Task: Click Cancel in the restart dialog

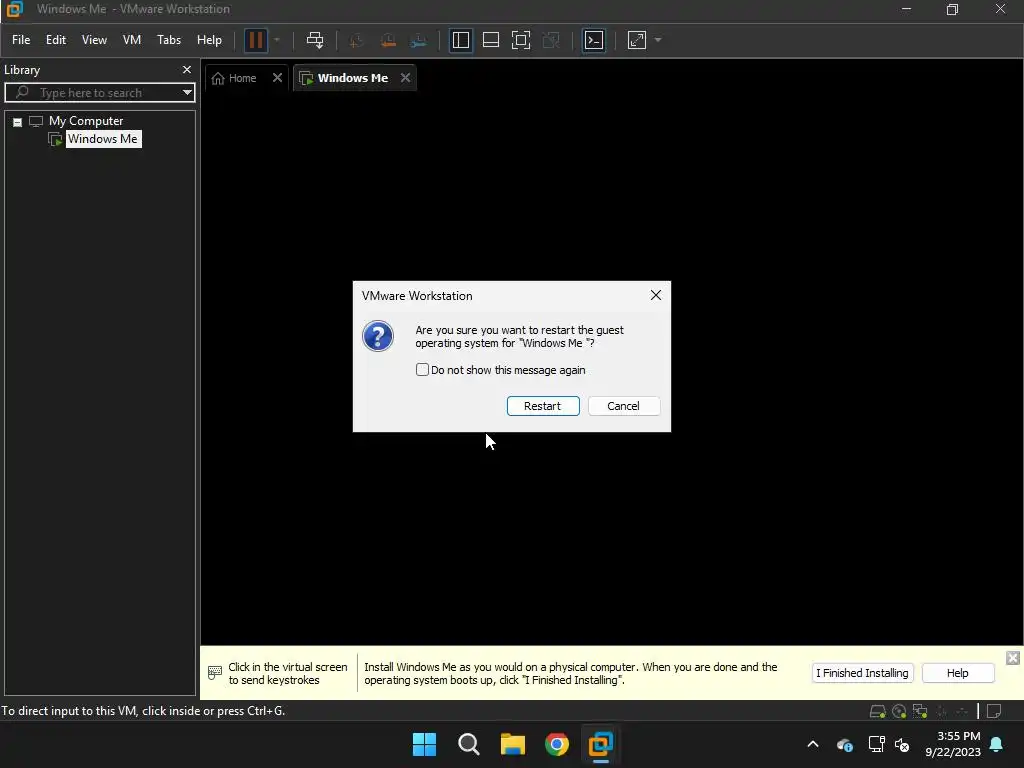Action: [x=624, y=406]
